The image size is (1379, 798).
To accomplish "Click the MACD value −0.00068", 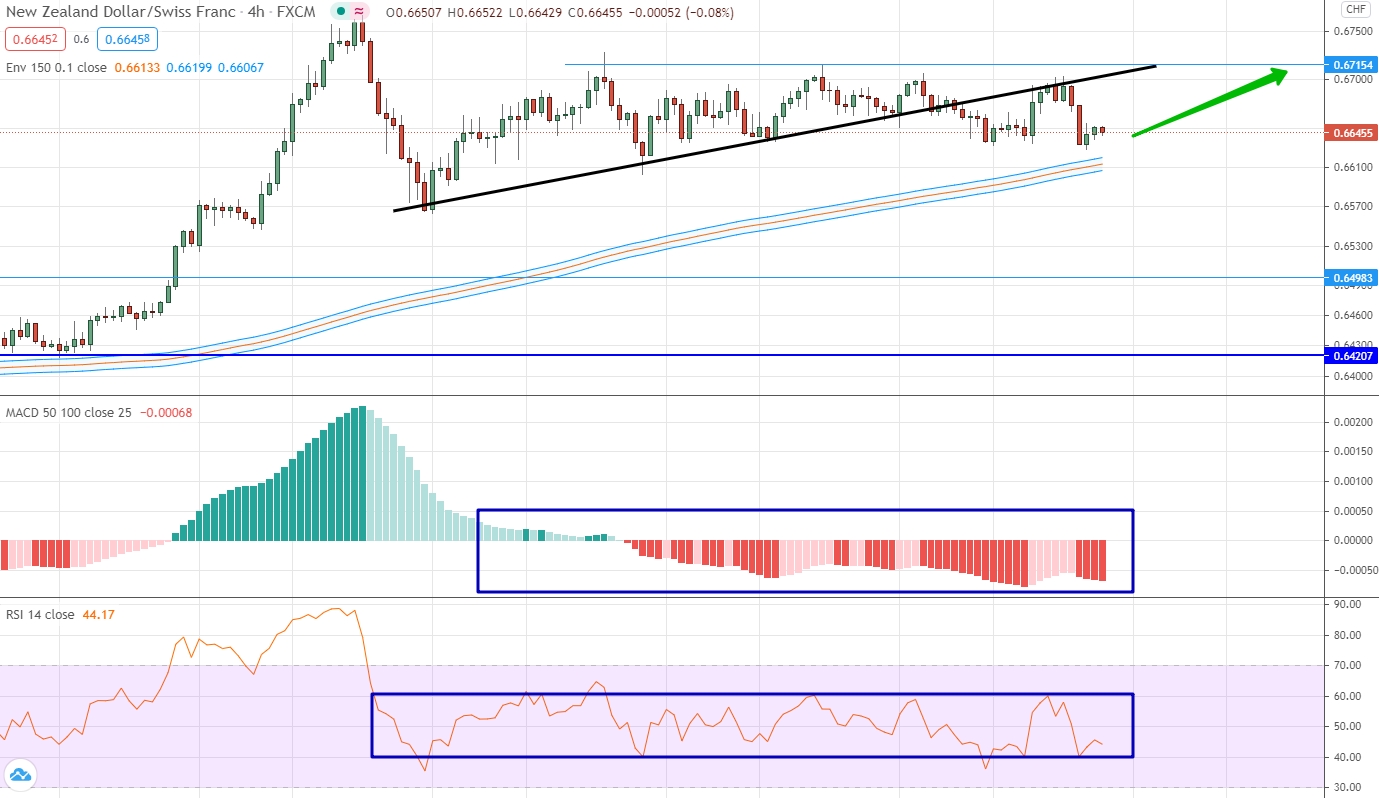I will click(166, 412).
